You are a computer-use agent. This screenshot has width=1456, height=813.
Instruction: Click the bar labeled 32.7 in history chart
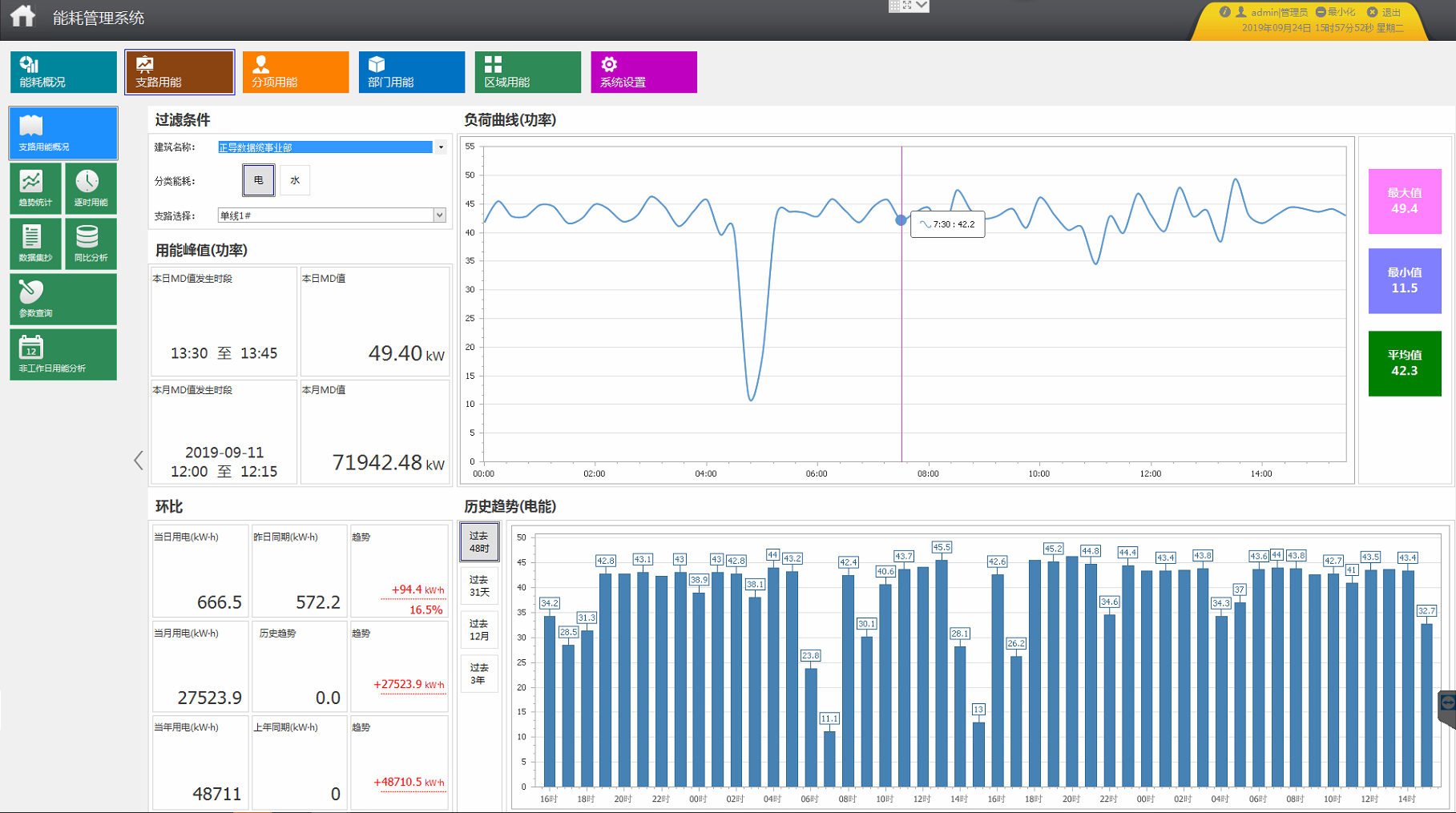(x=1426, y=704)
